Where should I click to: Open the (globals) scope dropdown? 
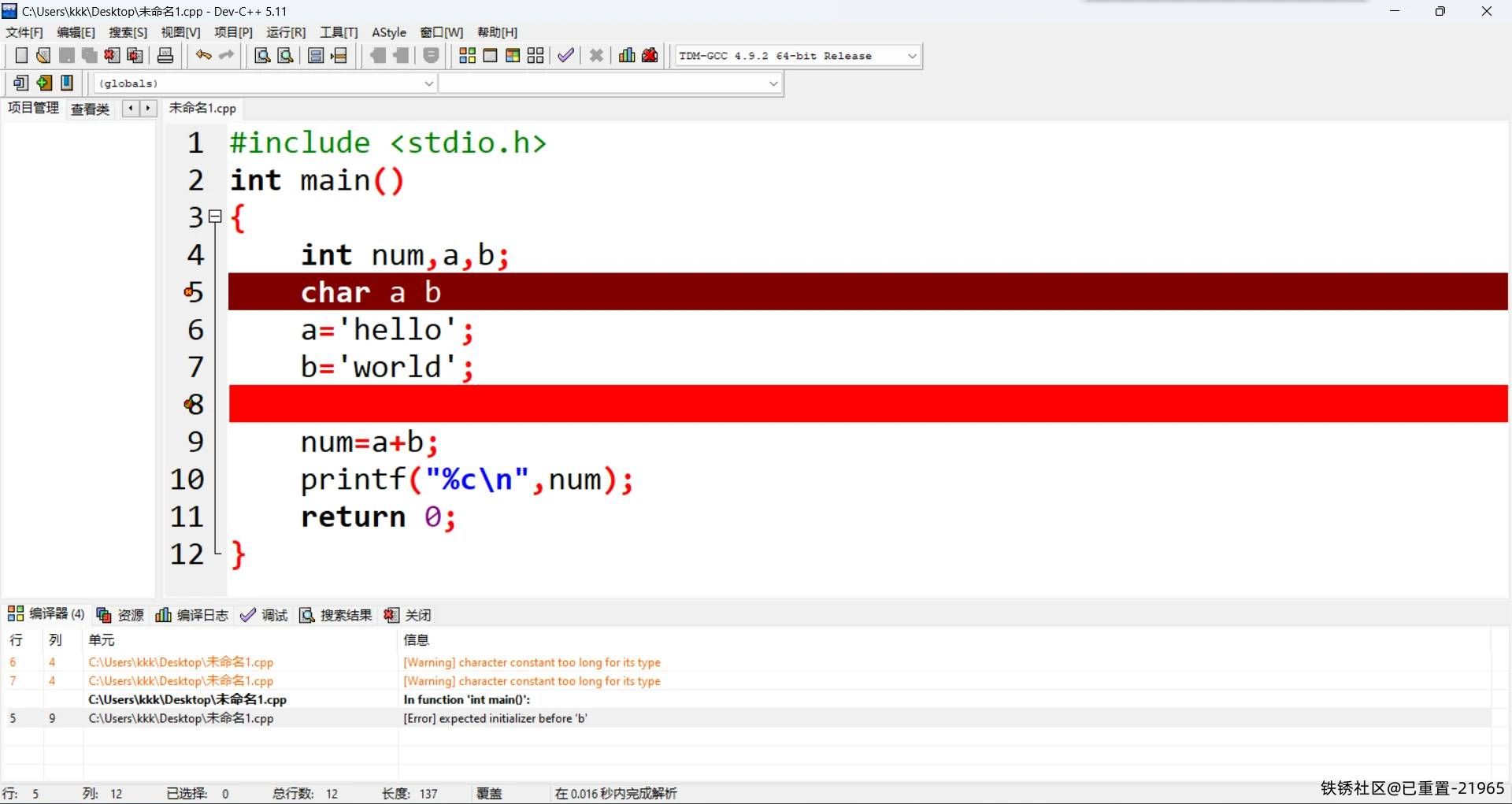coord(428,83)
